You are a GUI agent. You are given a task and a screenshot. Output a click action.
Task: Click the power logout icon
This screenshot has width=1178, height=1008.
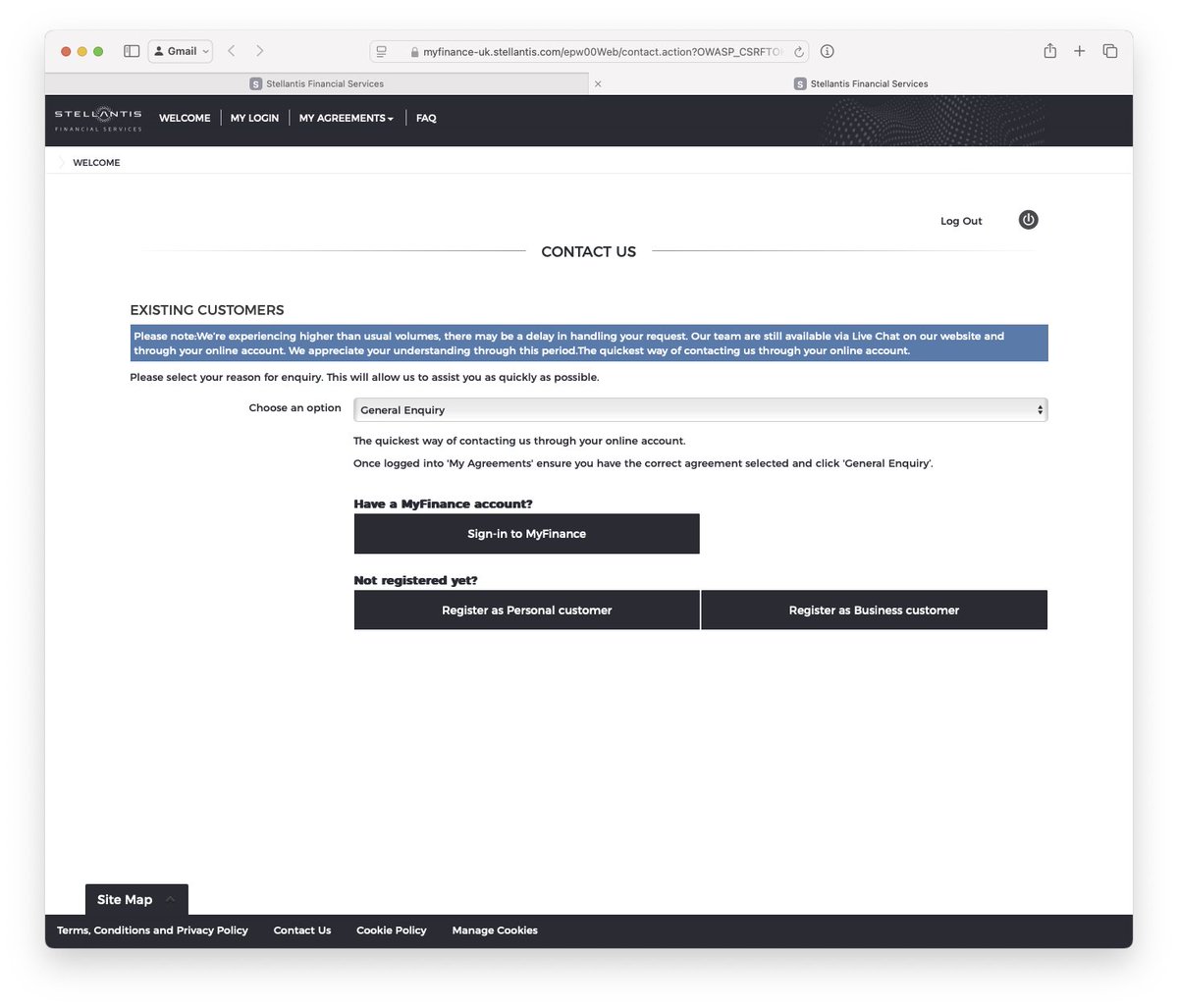[1028, 220]
